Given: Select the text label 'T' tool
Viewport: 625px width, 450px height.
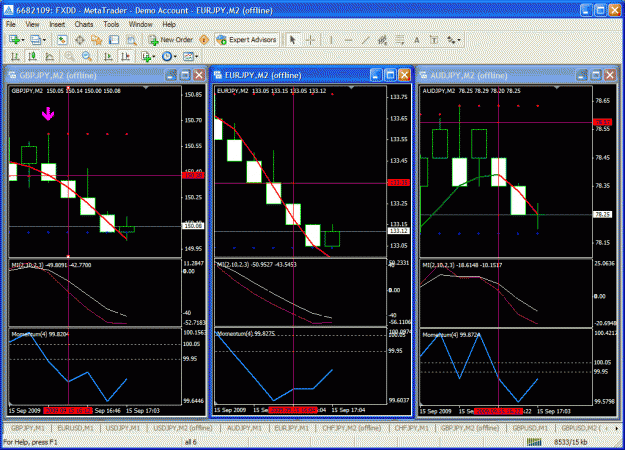Looking at the screenshot, I should [434, 40].
